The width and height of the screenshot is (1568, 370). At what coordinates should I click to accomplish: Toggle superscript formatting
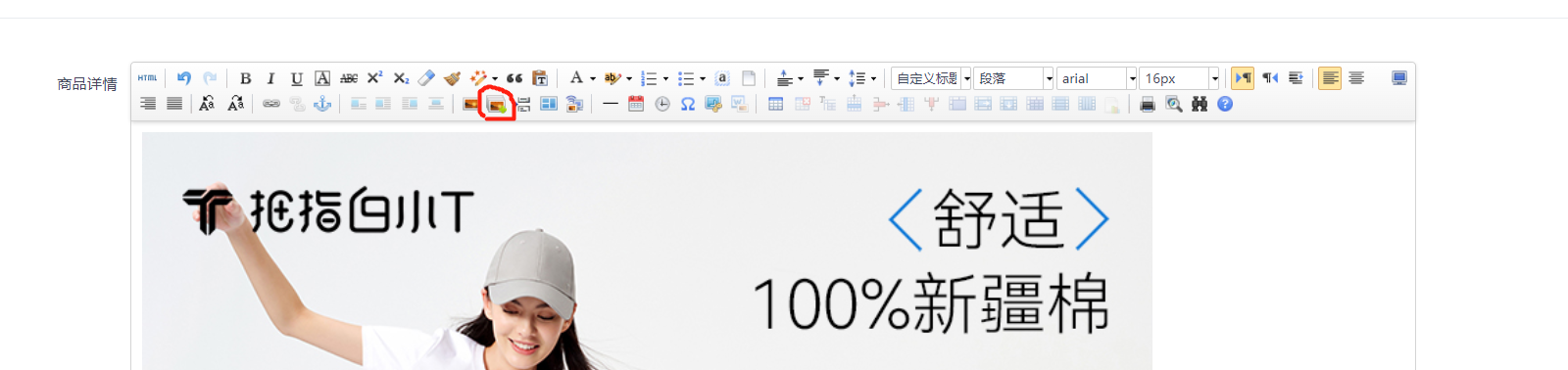(x=374, y=78)
